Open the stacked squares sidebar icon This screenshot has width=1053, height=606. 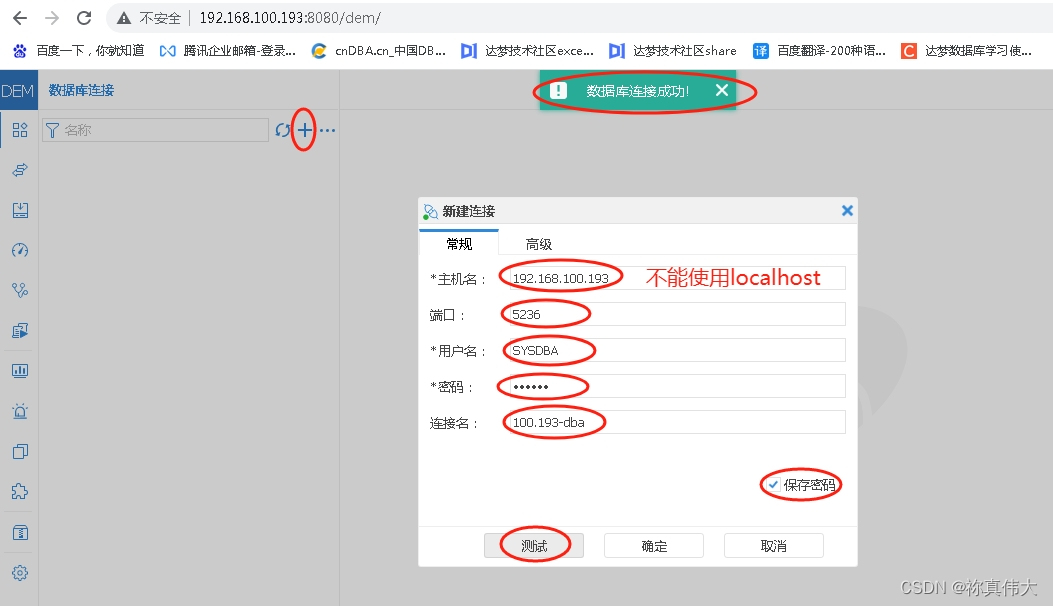20,451
